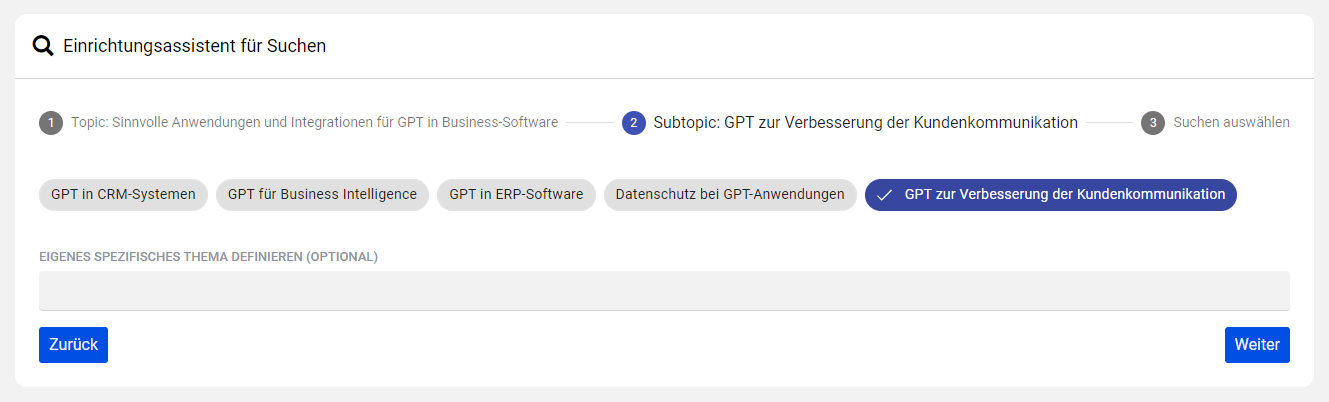Pick the 'GPT in ERP-Software' chip
1329x402 pixels.
click(x=516, y=195)
